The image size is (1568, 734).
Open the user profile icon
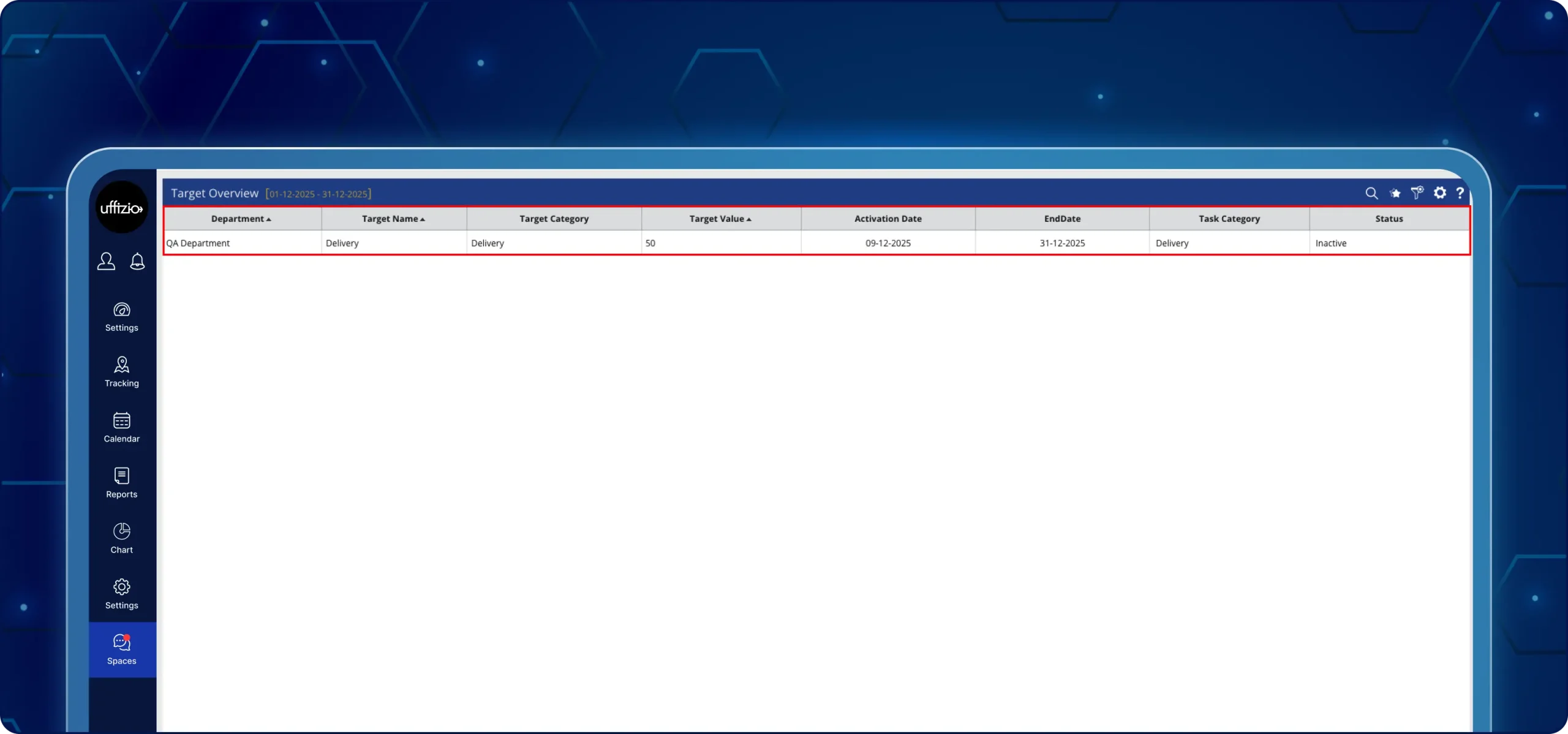pos(106,262)
